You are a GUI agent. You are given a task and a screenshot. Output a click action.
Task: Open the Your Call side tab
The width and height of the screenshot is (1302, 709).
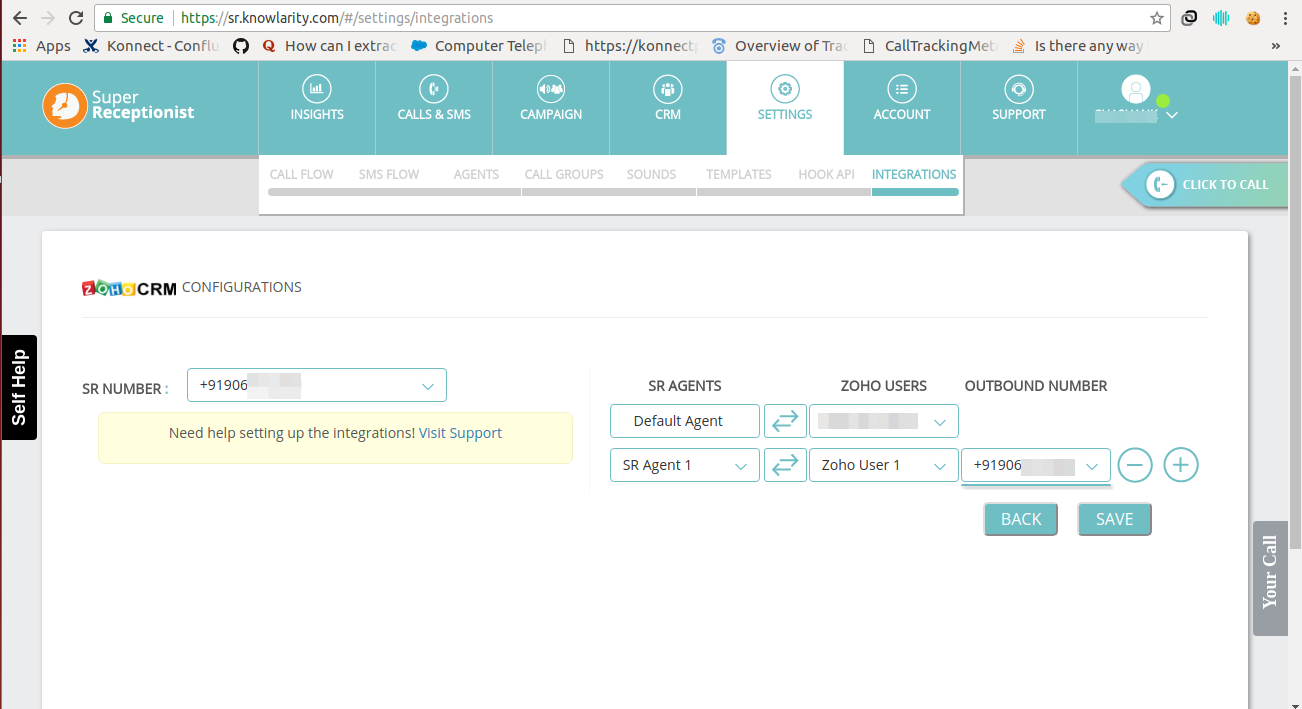click(x=1269, y=577)
